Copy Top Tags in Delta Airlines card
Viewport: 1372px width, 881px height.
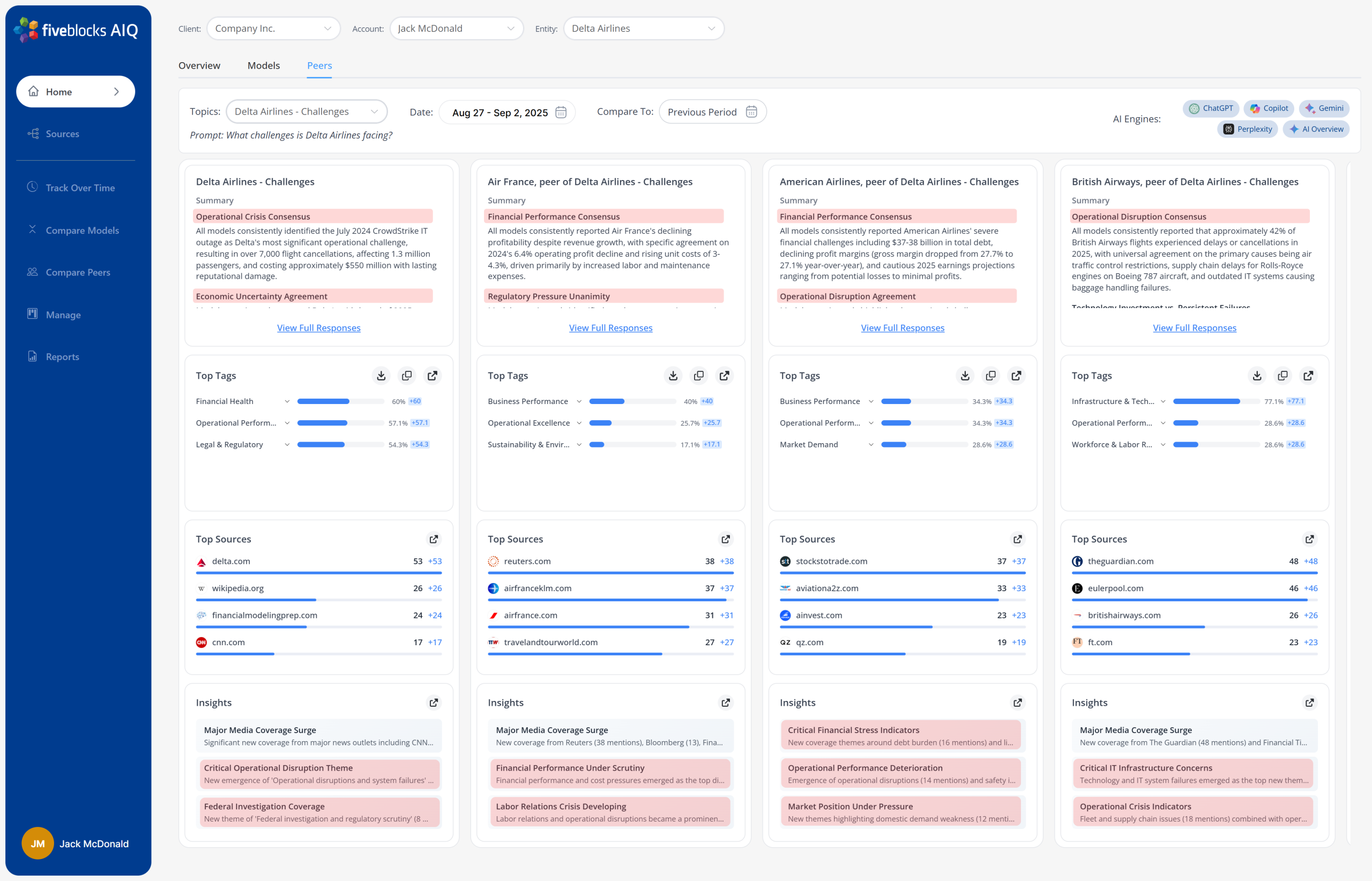coord(407,376)
